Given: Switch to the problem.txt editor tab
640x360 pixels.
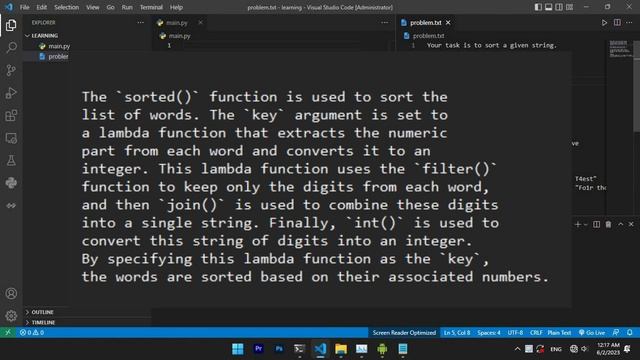Looking at the screenshot, I should coord(425,23).
